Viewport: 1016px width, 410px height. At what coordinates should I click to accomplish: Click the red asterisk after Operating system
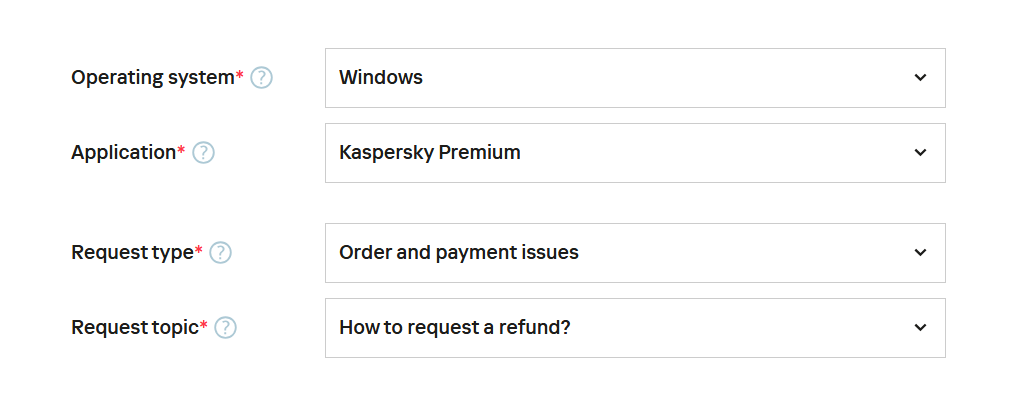click(240, 76)
